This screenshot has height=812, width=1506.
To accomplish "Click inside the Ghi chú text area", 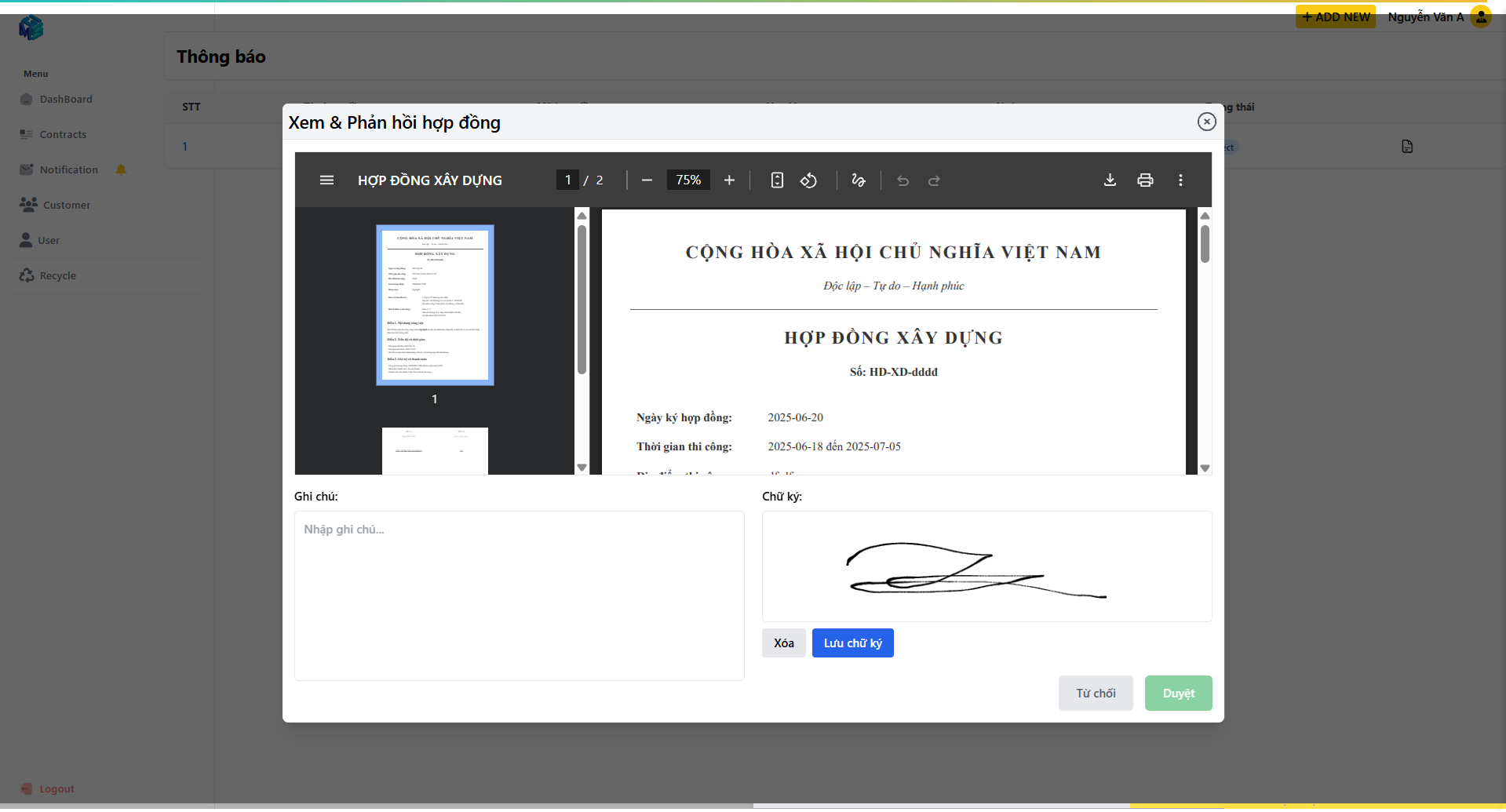I will coord(519,595).
